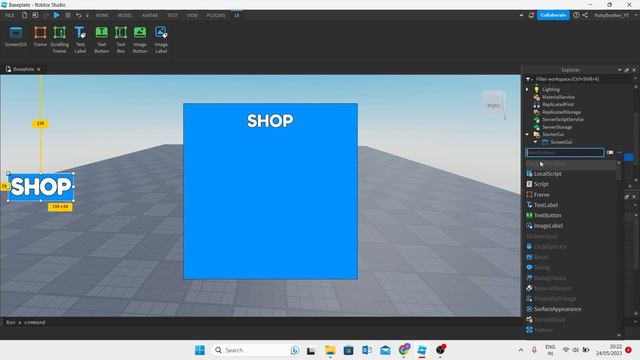
Task: Select ReplicatedStorage in Explorer tree
Action: (561, 112)
